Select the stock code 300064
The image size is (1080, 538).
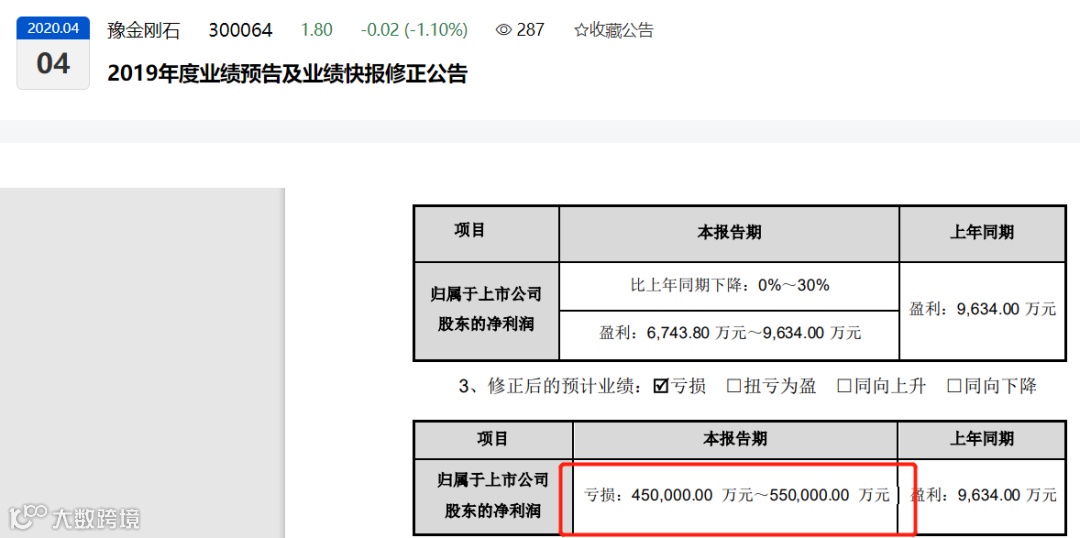tap(240, 30)
